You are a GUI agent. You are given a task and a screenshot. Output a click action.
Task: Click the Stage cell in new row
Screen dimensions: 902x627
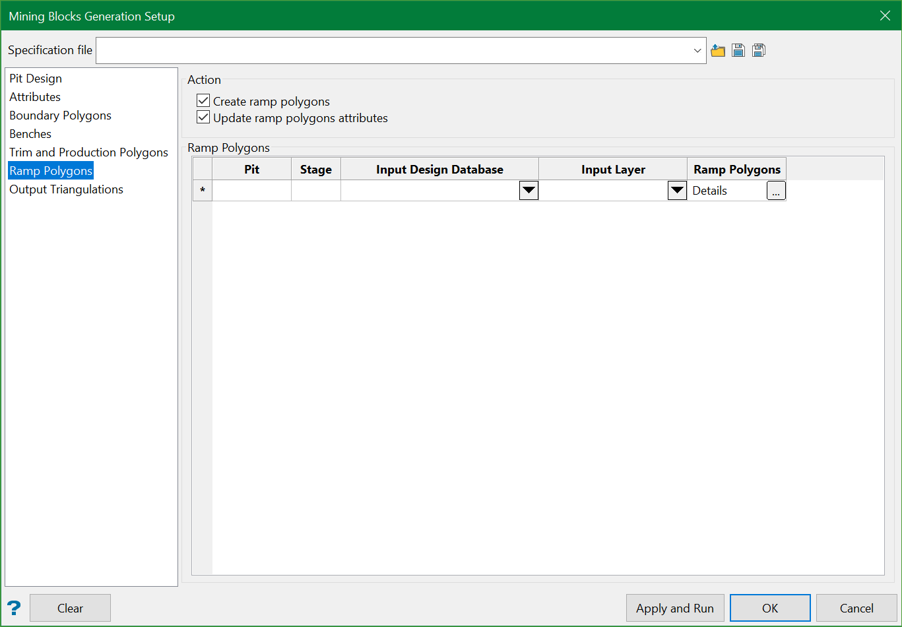pyautogui.click(x=316, y=191)
